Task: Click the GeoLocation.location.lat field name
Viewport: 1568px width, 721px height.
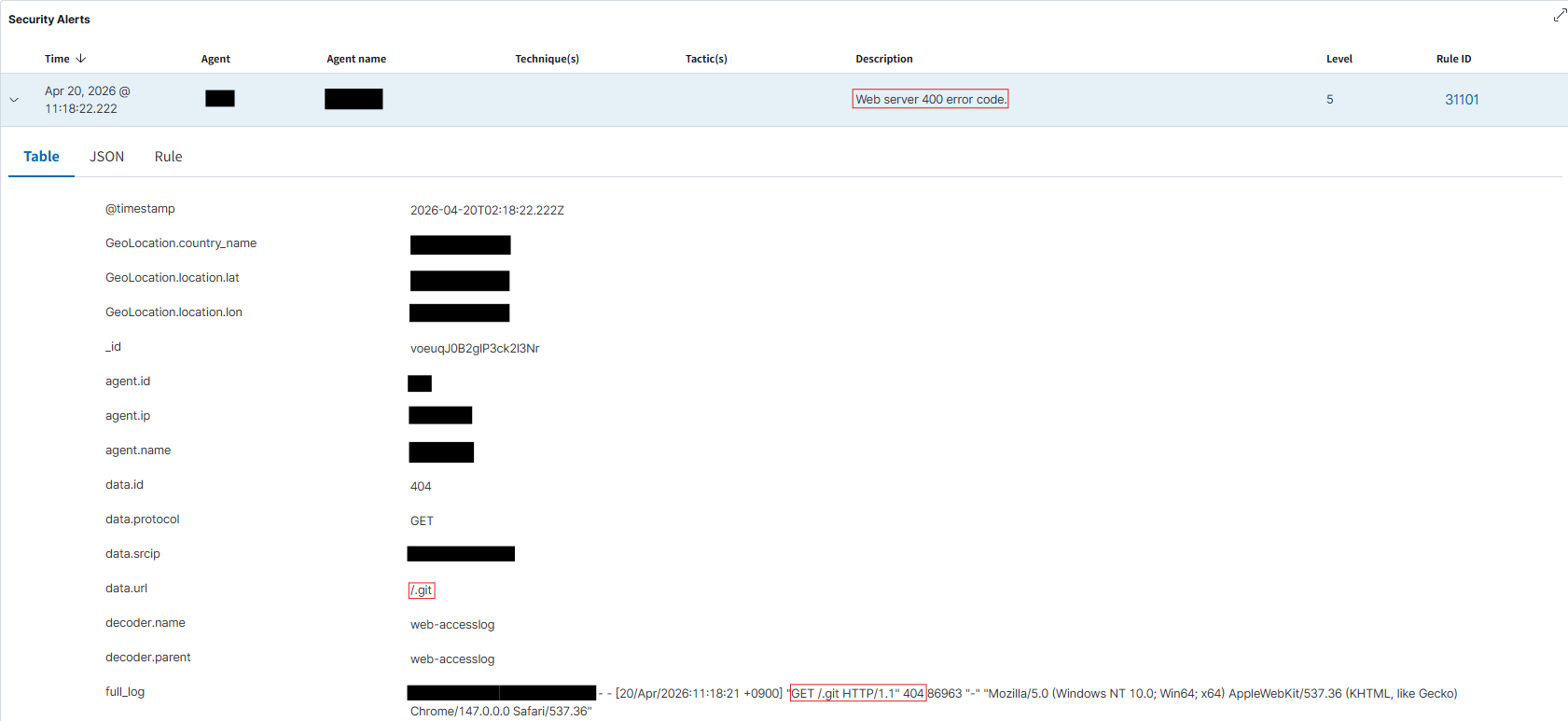Action: [173, 278]
